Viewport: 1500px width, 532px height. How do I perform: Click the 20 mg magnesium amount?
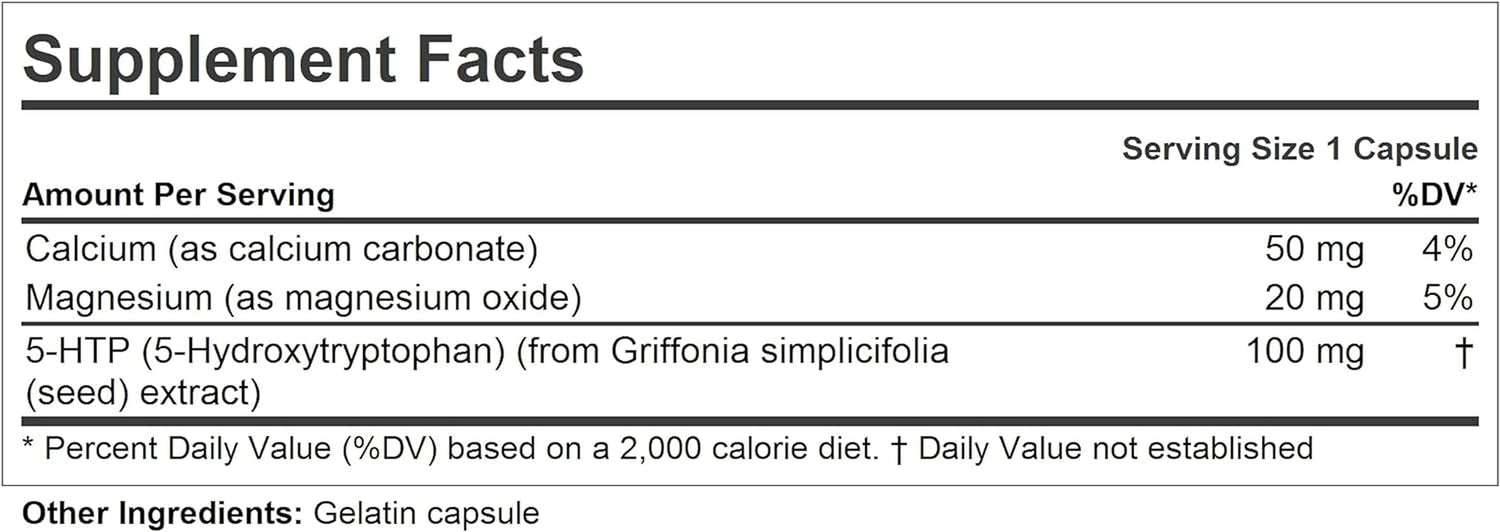click(x=1314, y=298)
